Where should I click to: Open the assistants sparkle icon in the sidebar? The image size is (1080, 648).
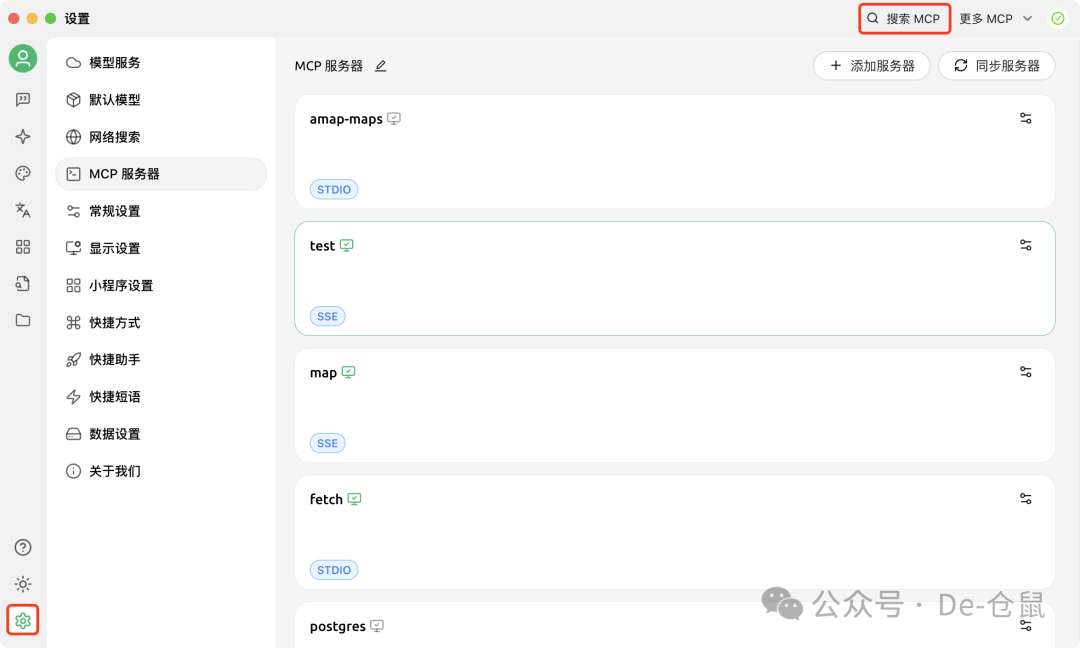(22, 136)
